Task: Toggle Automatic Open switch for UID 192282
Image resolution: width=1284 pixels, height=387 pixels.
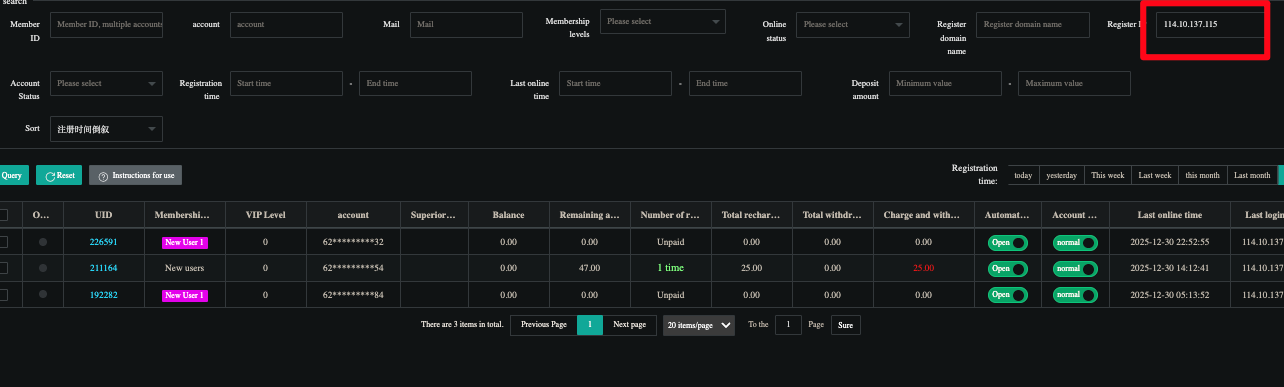Action: click(1007, 295)
